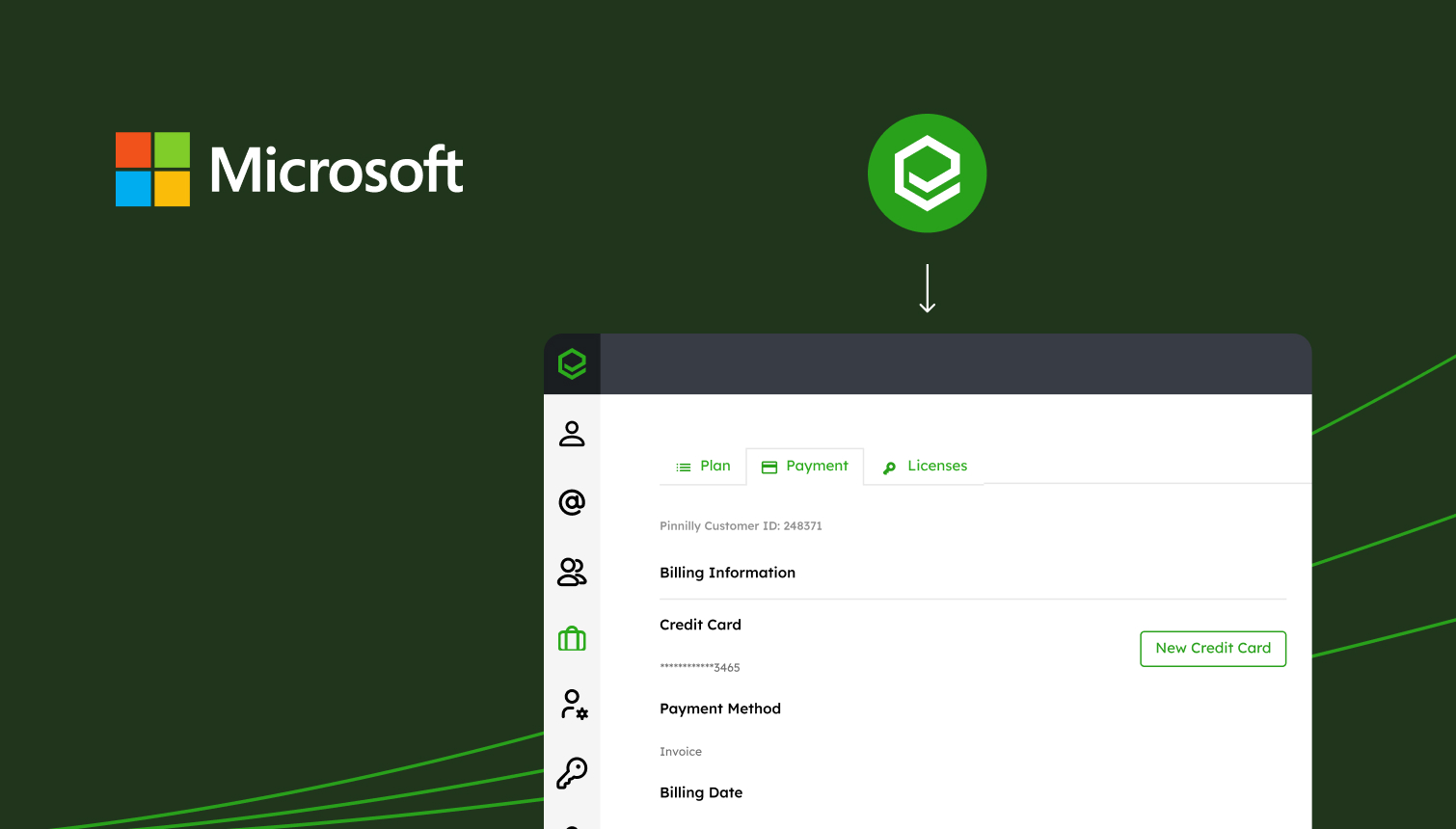Open the email at-sign sidebar icon
The height and width of the screenshot is (829, 1456).
click(572, 502)
